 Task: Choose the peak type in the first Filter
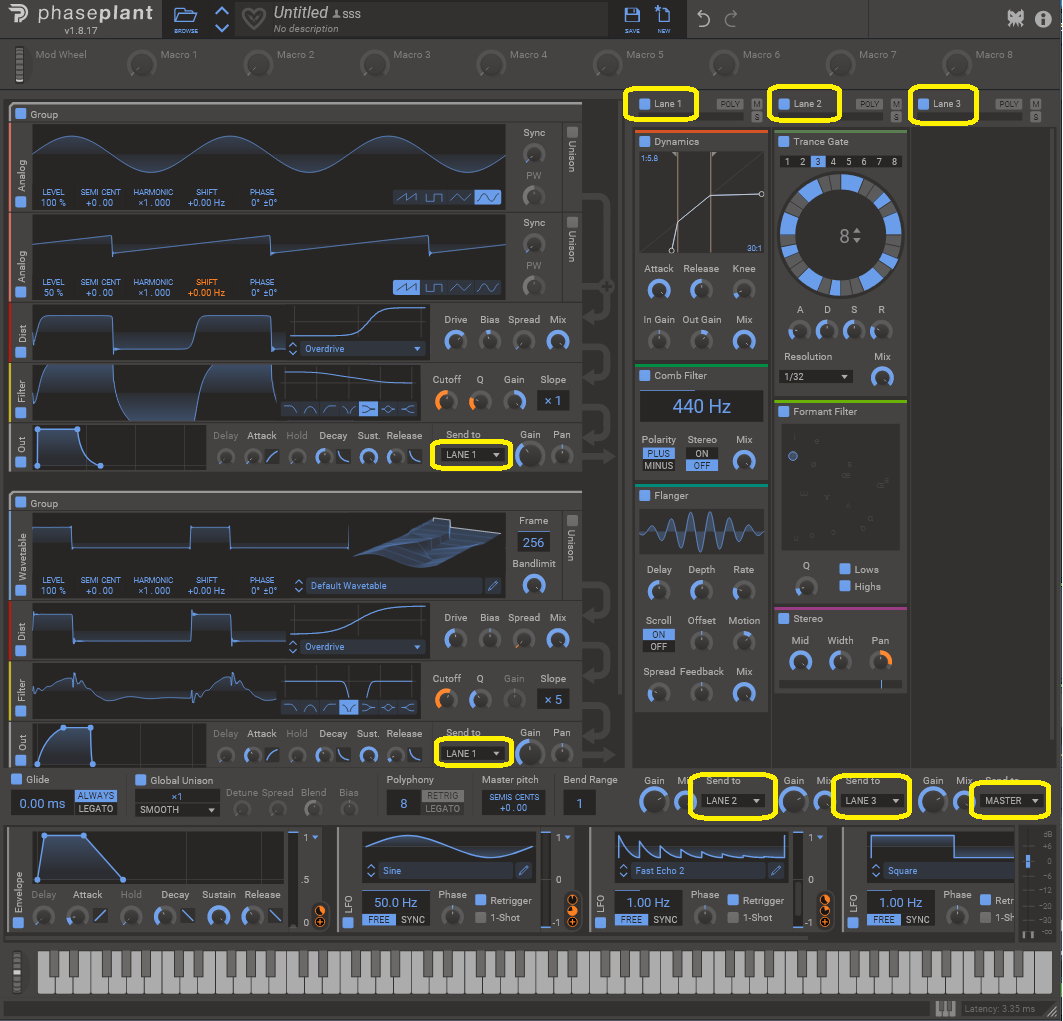coord(388,409)
